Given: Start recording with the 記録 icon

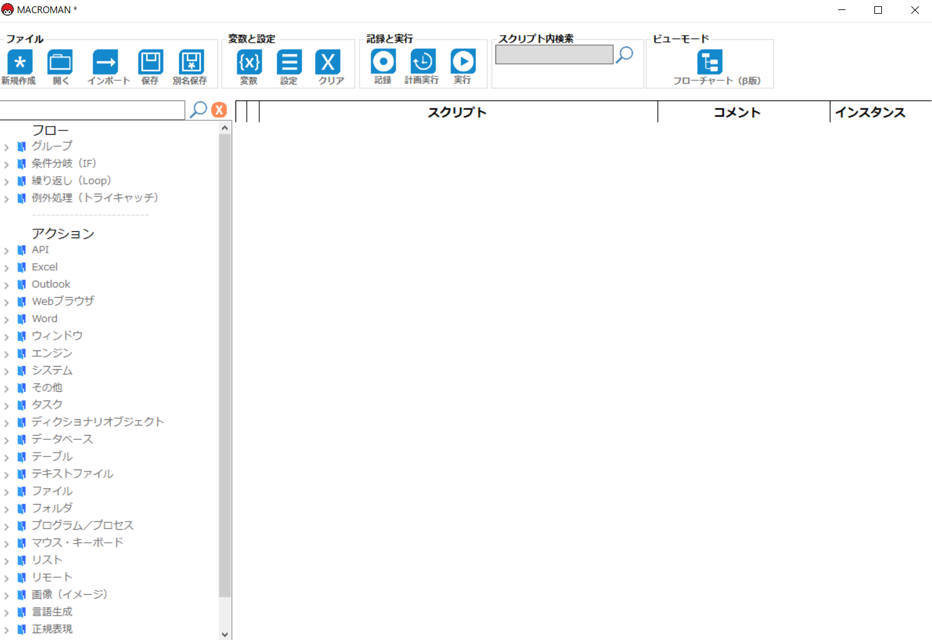Looking at the screenshot, I should (383, 61).
